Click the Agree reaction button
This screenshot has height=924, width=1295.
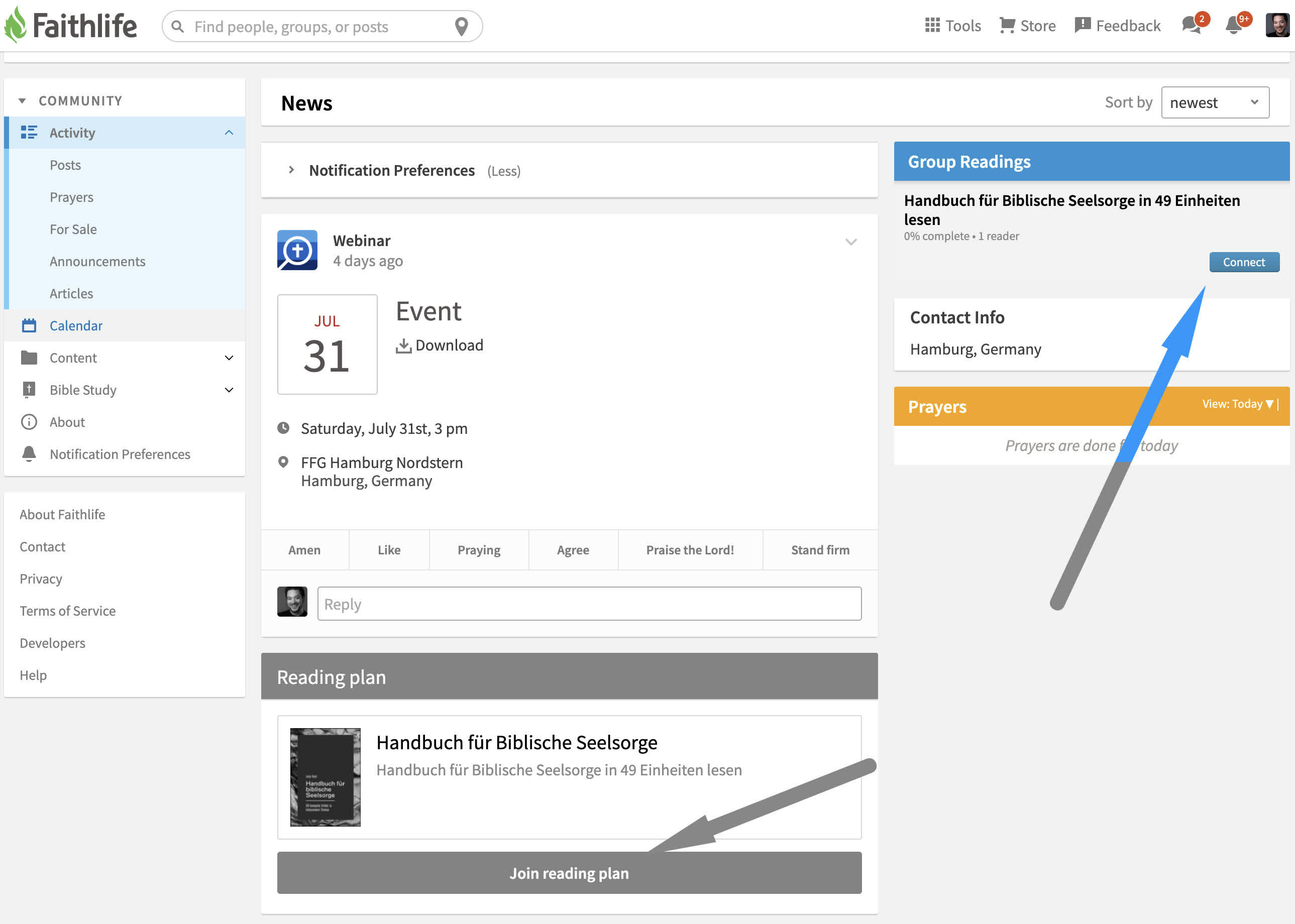click(573, 549)
